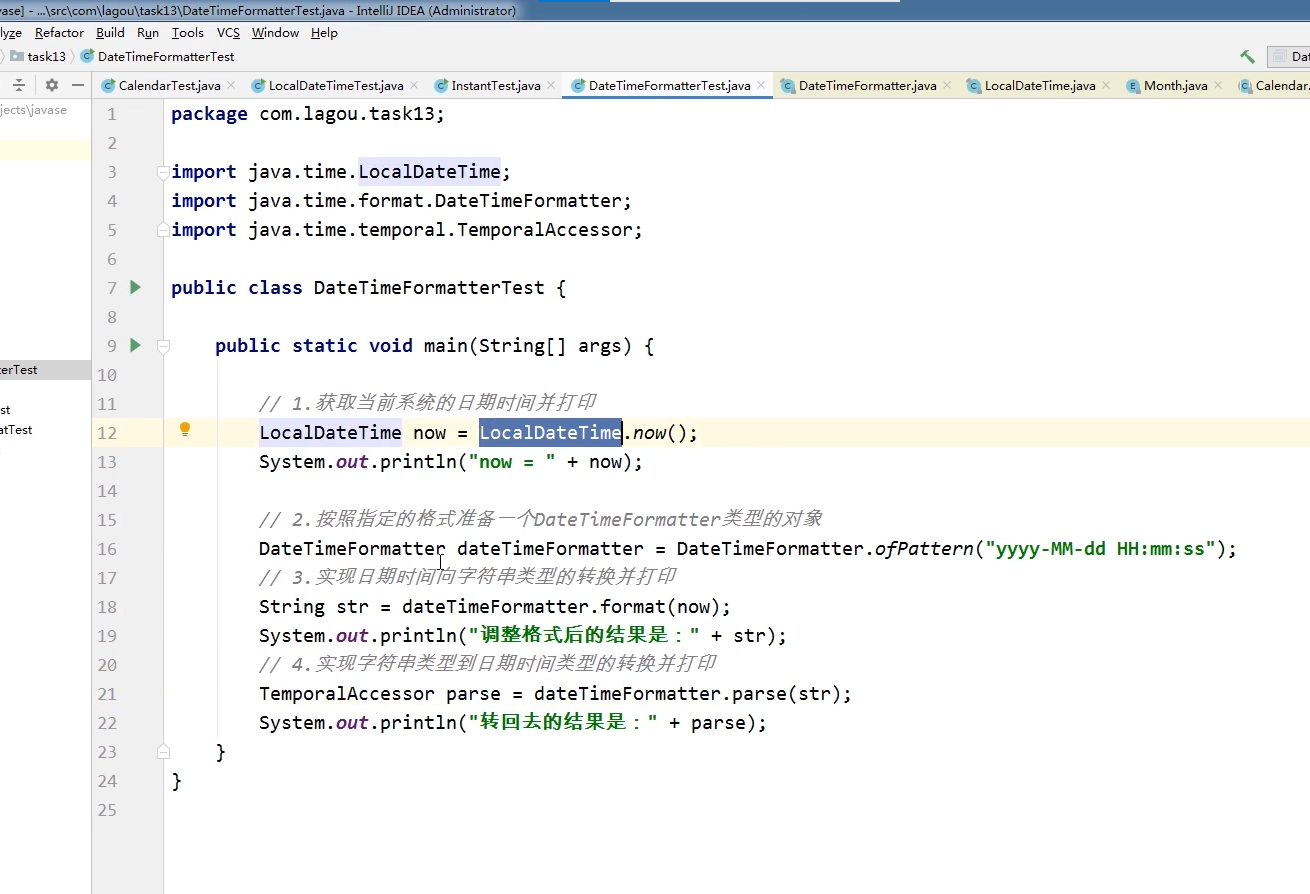Image resolution: width=1310 pixels, height=894 pixels.
Task: Close the DateTimeFormatter.java tab
Action: tap(947, 86)
